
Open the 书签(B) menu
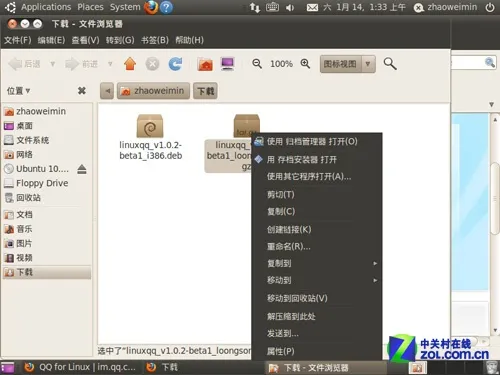point(155,40)
